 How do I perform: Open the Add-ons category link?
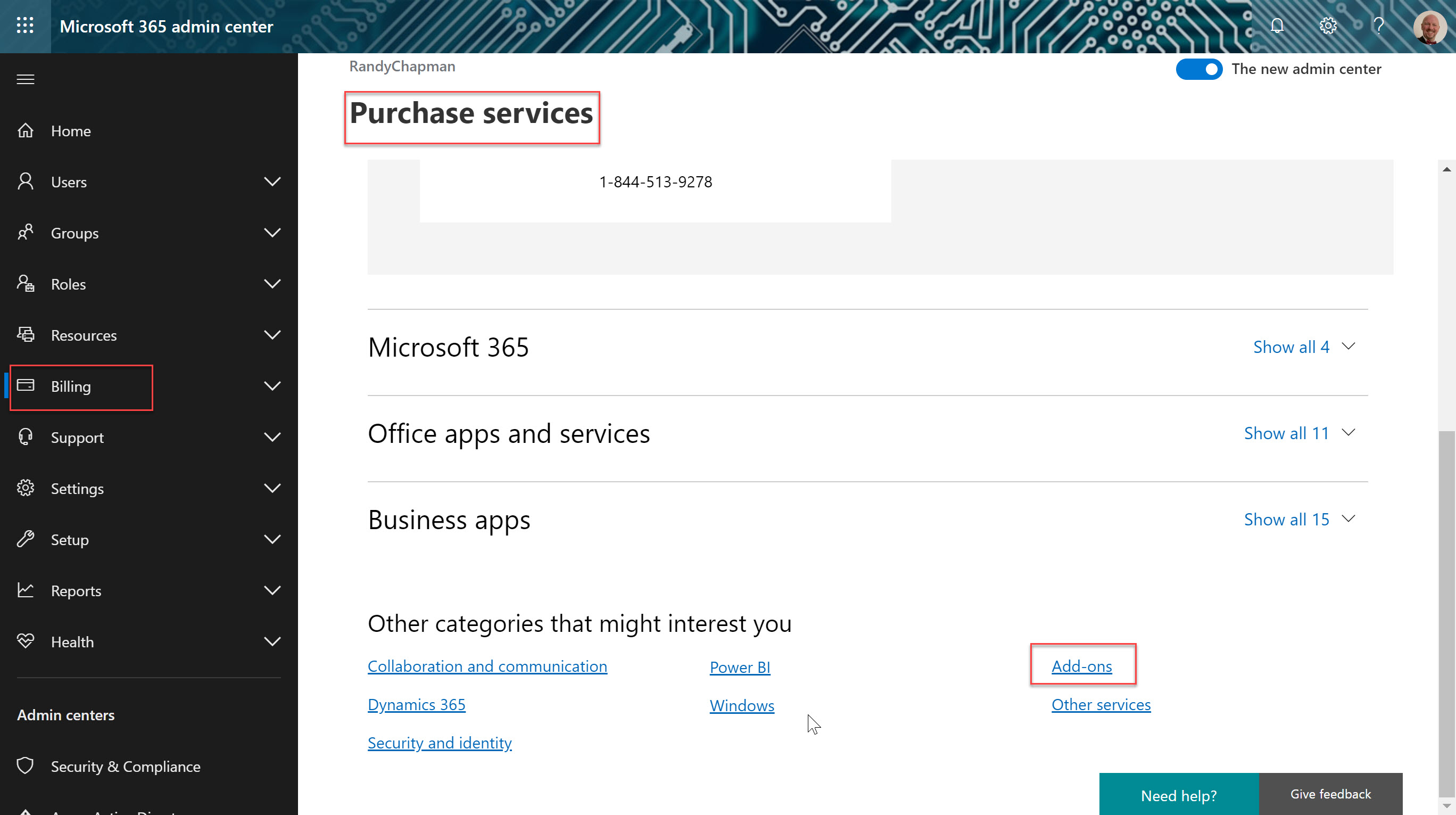[x=1081, y=666]
